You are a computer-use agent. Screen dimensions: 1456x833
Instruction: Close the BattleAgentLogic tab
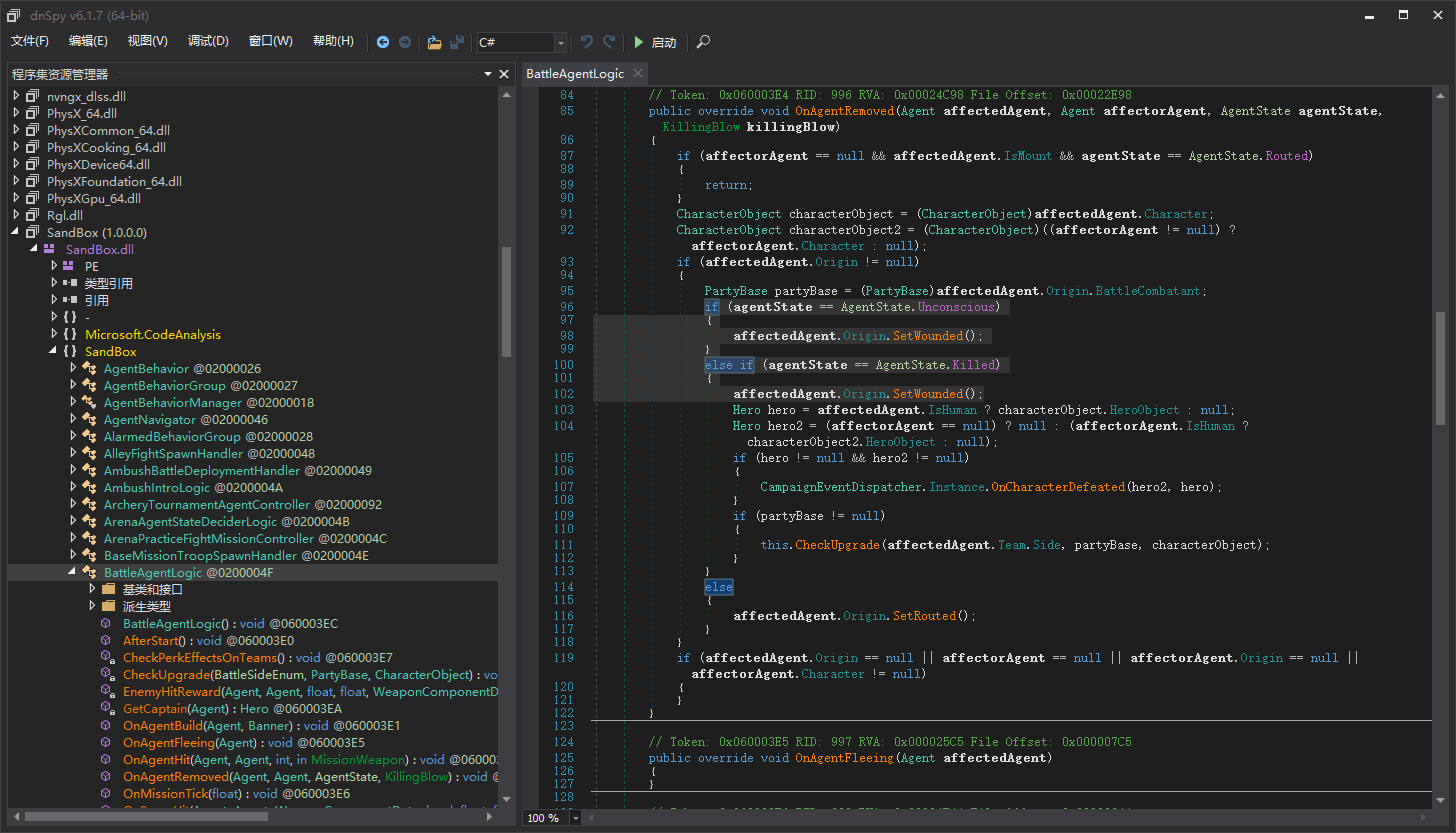pos(637,73)
